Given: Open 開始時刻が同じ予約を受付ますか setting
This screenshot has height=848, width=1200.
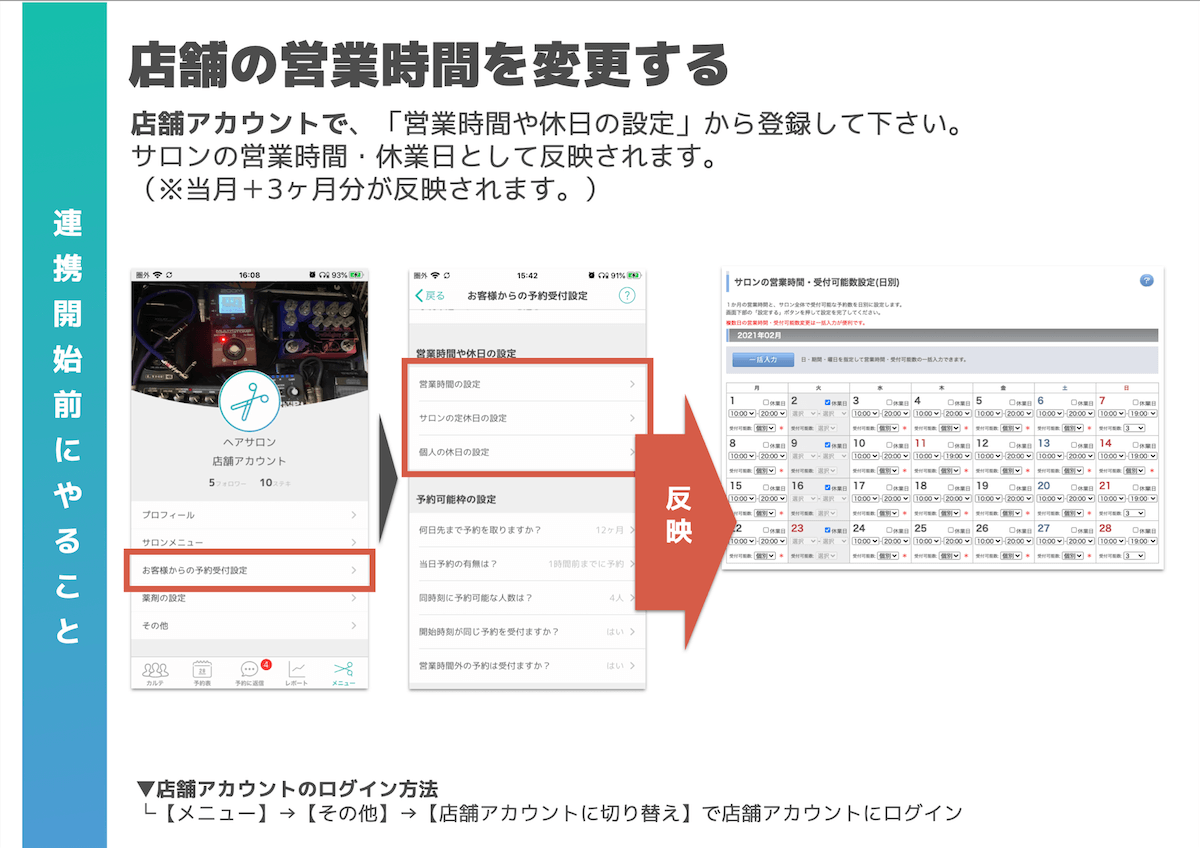Looking at the screenshot, I should 527,631.
